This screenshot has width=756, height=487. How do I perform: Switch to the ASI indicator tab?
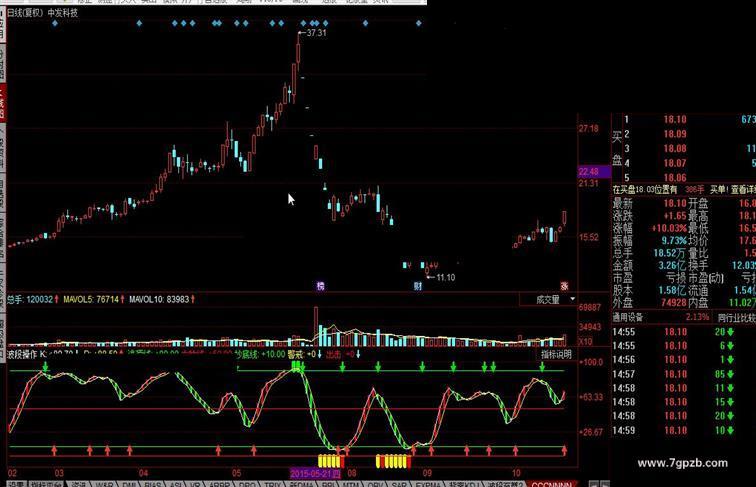[x=176, y=484]
